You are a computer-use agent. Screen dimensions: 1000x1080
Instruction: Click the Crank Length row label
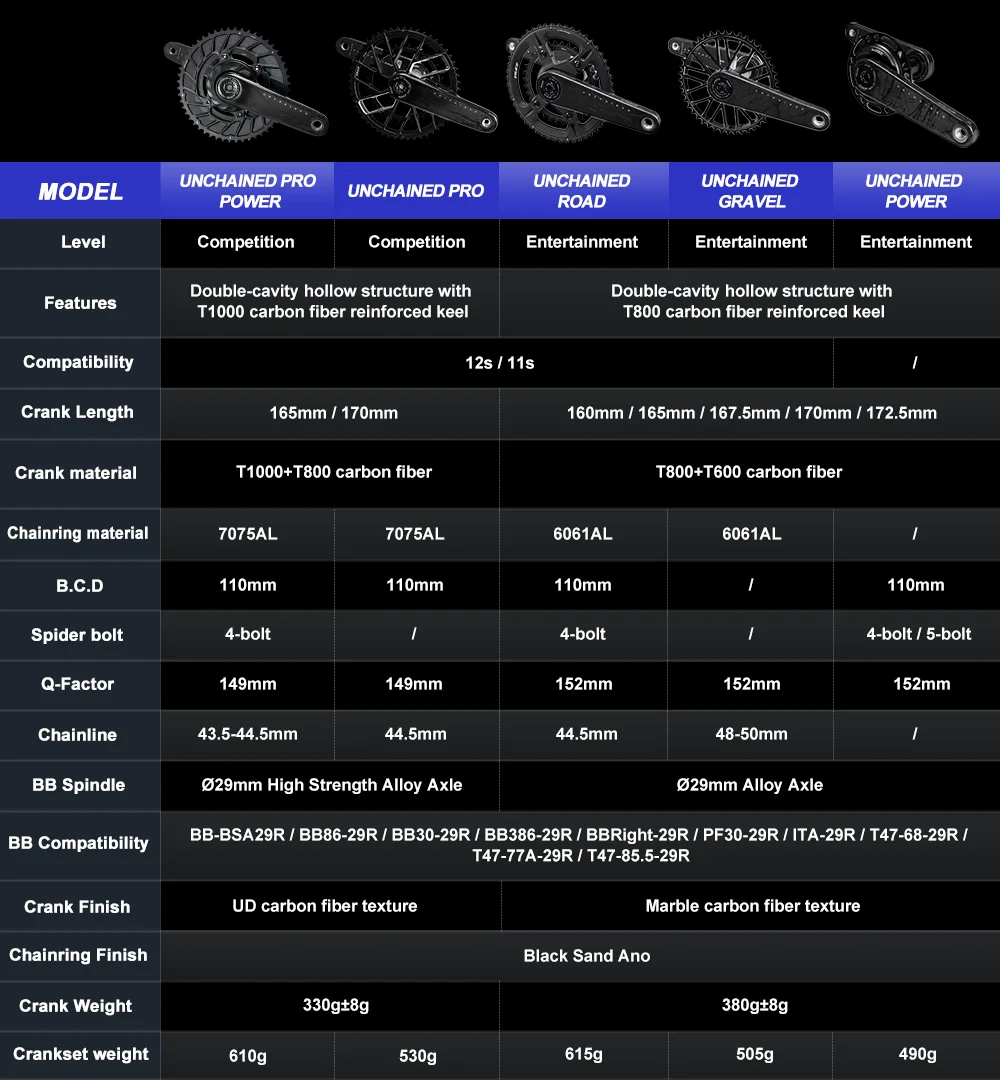coord(80,413)
